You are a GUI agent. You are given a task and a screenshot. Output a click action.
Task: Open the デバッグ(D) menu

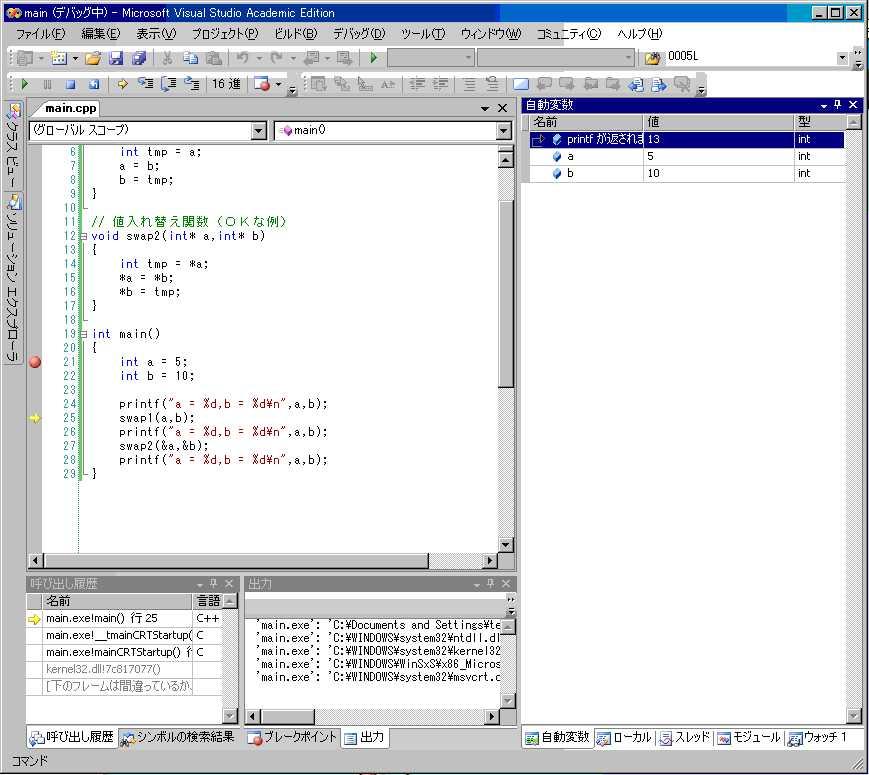[359, 34]
